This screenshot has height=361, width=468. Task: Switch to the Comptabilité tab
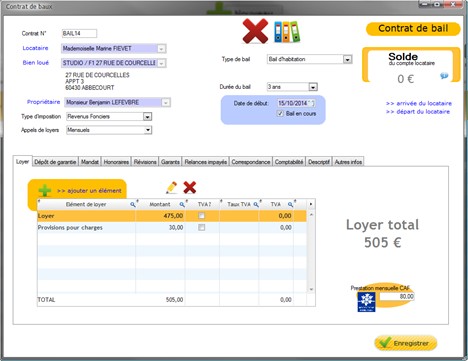tap(289, 162)
